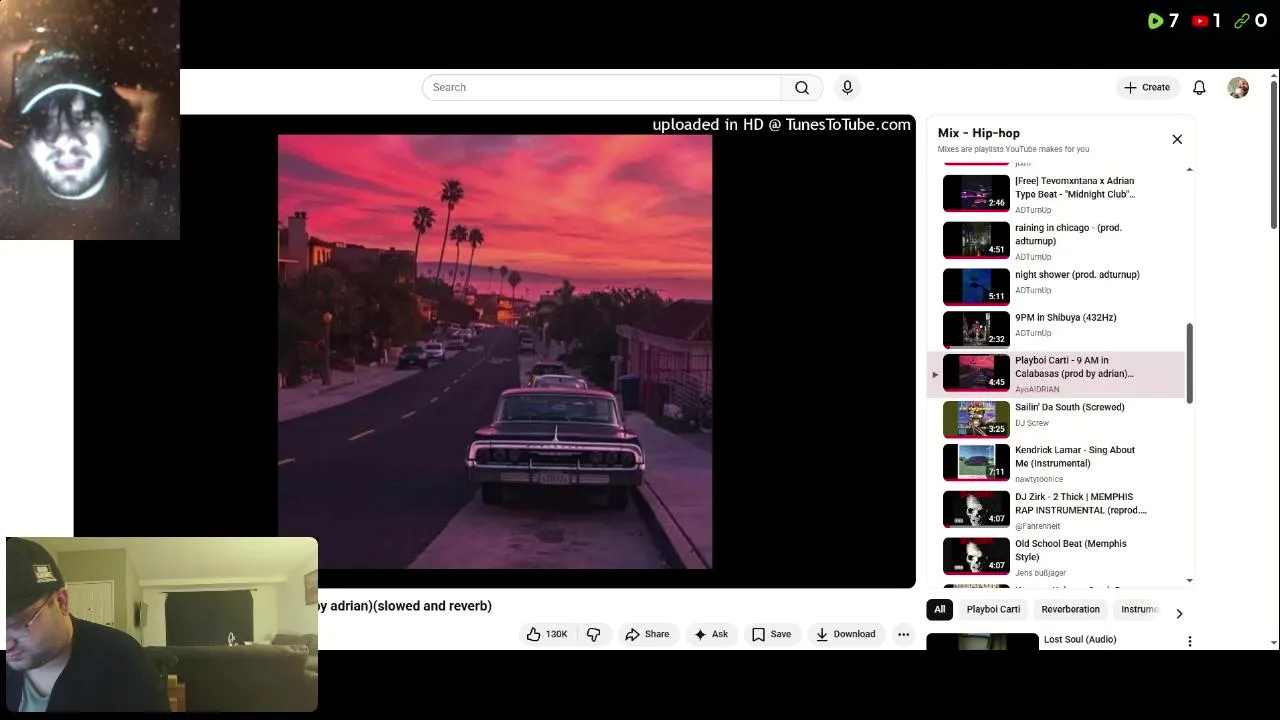This screenshot has height=720, width=1280.
Task: Click the Ask button
Action: tap(712, 634)
